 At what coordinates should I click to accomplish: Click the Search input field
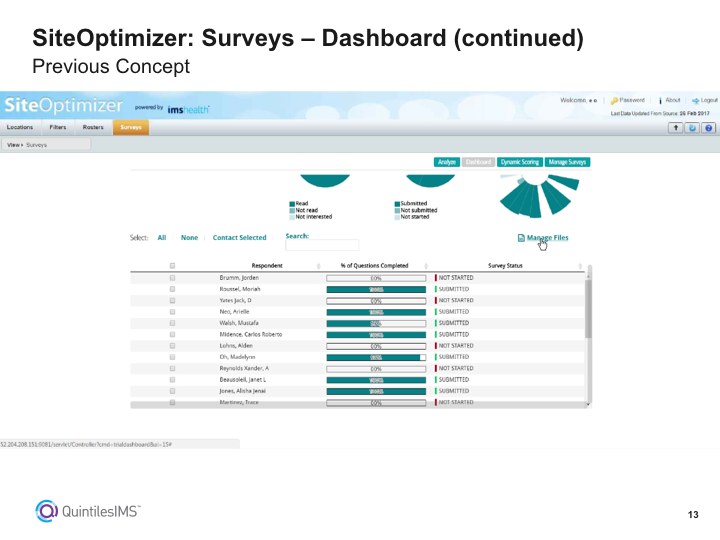(x=322, y=245)
